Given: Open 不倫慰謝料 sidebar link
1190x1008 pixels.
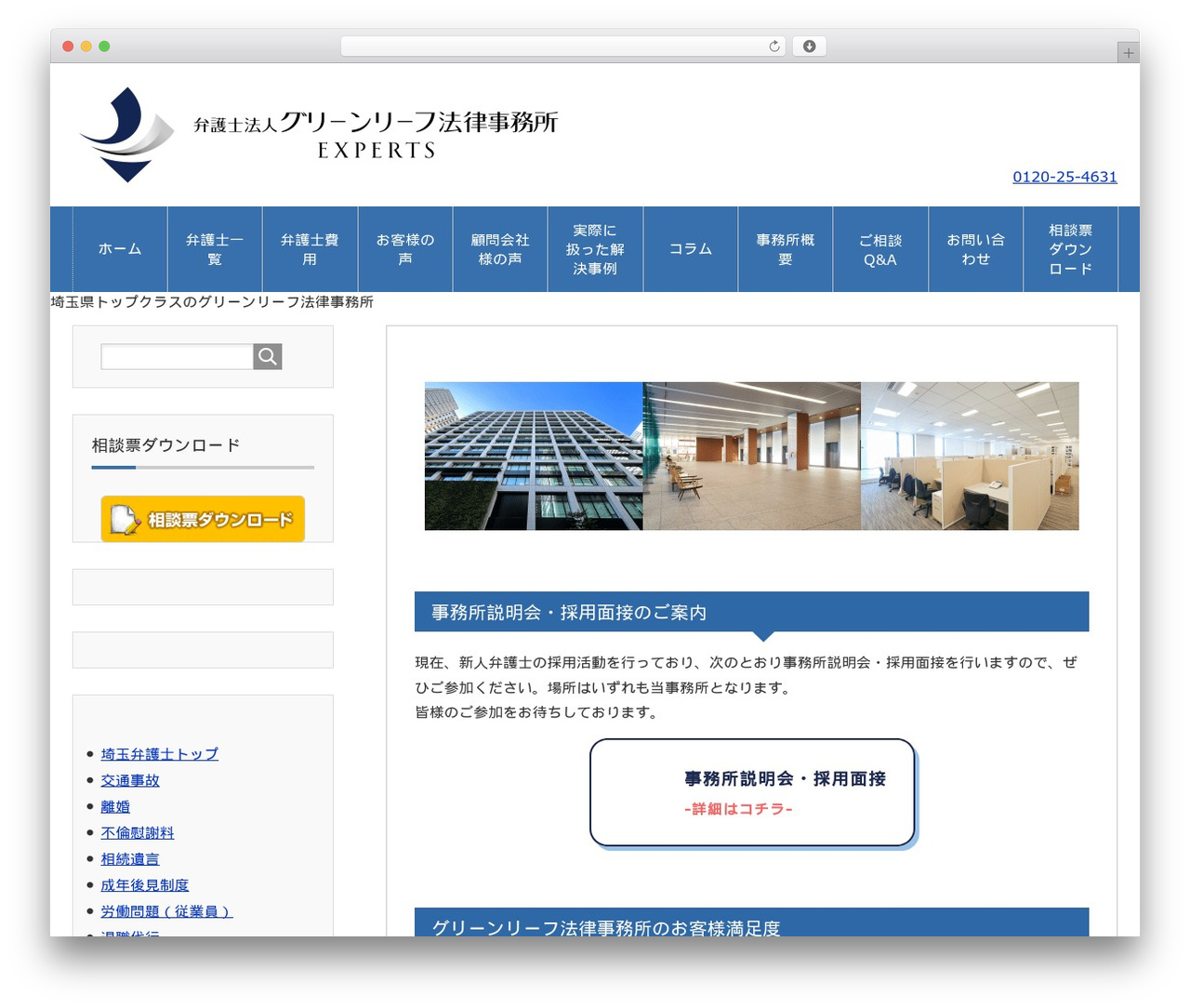Looking at the screenshot, I should 138,832.
